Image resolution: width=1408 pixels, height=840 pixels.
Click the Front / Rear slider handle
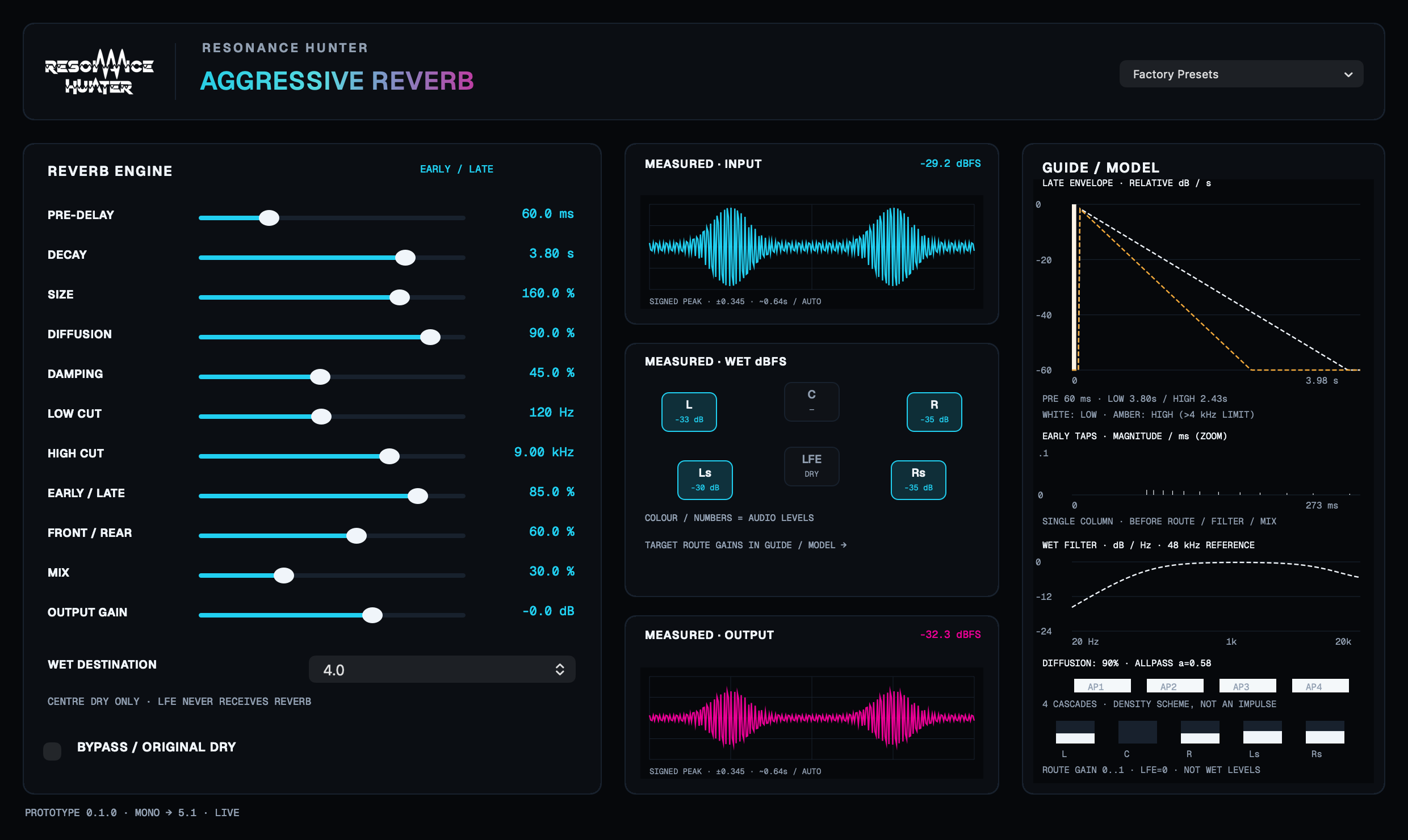(357, 536)
